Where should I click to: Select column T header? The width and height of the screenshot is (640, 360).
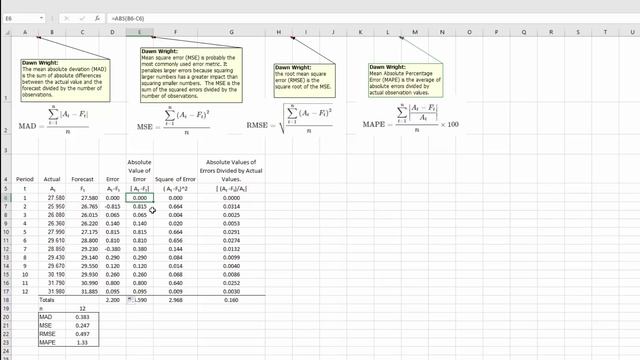click(x=605, y=32)
